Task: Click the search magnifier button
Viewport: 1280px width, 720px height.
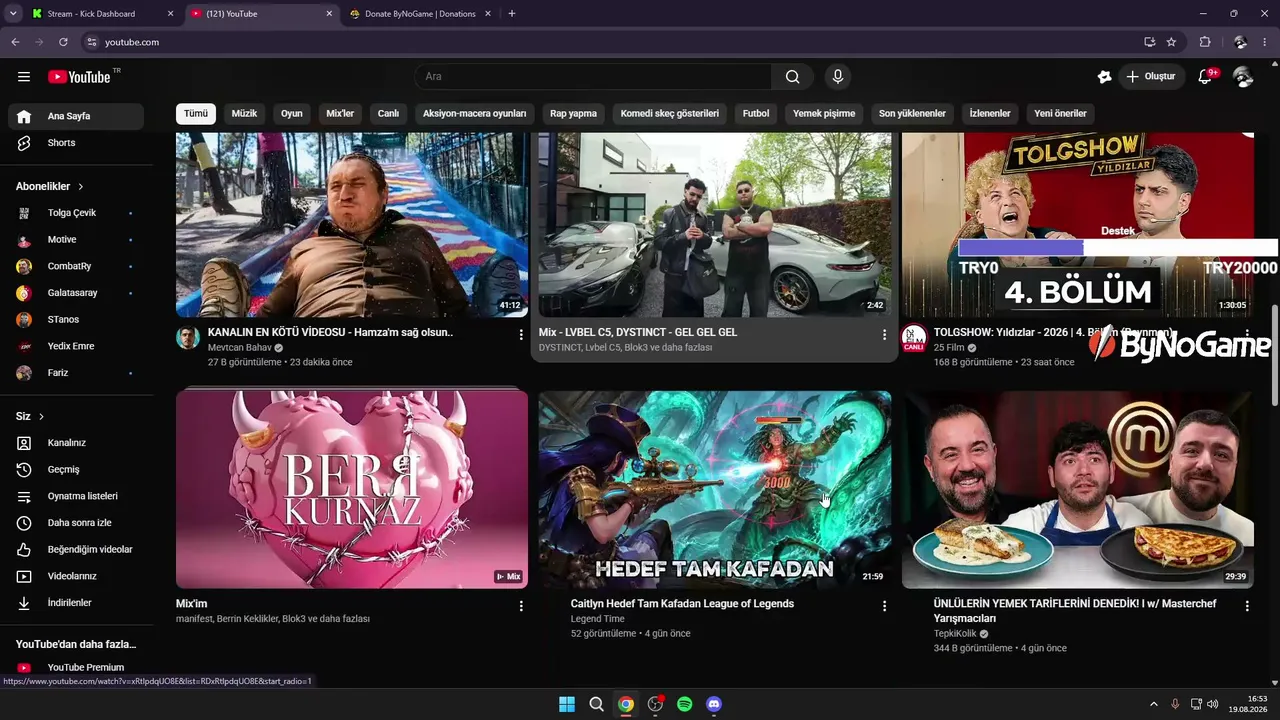Action: point(792,77)
